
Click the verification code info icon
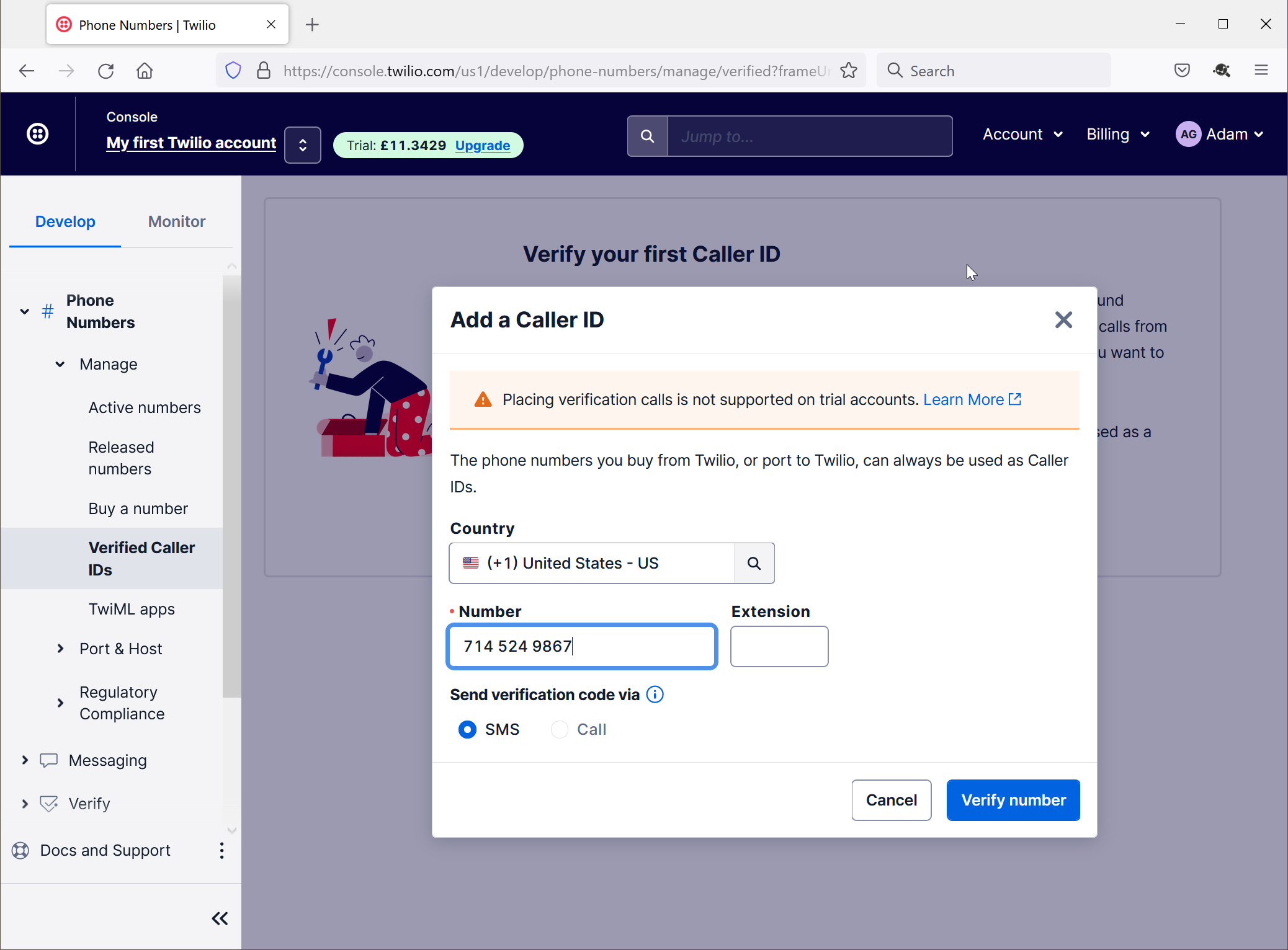(655, 695)
